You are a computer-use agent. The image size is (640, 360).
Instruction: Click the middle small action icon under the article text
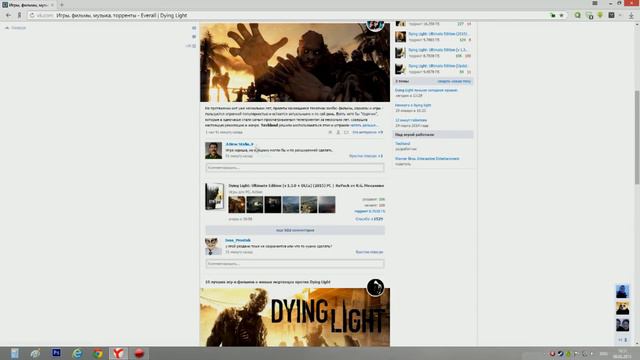[x=338, y=132]
